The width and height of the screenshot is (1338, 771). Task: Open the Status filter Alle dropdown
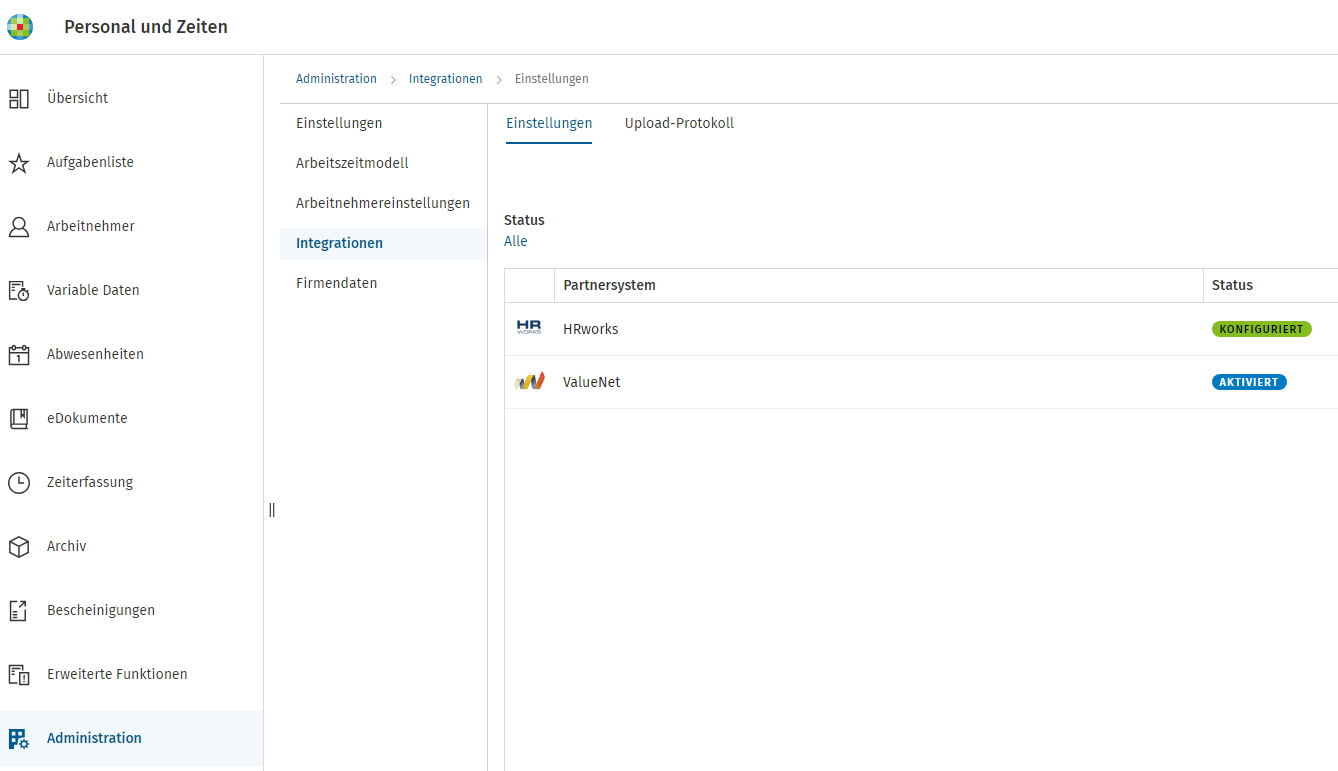(x=516, y=241)
